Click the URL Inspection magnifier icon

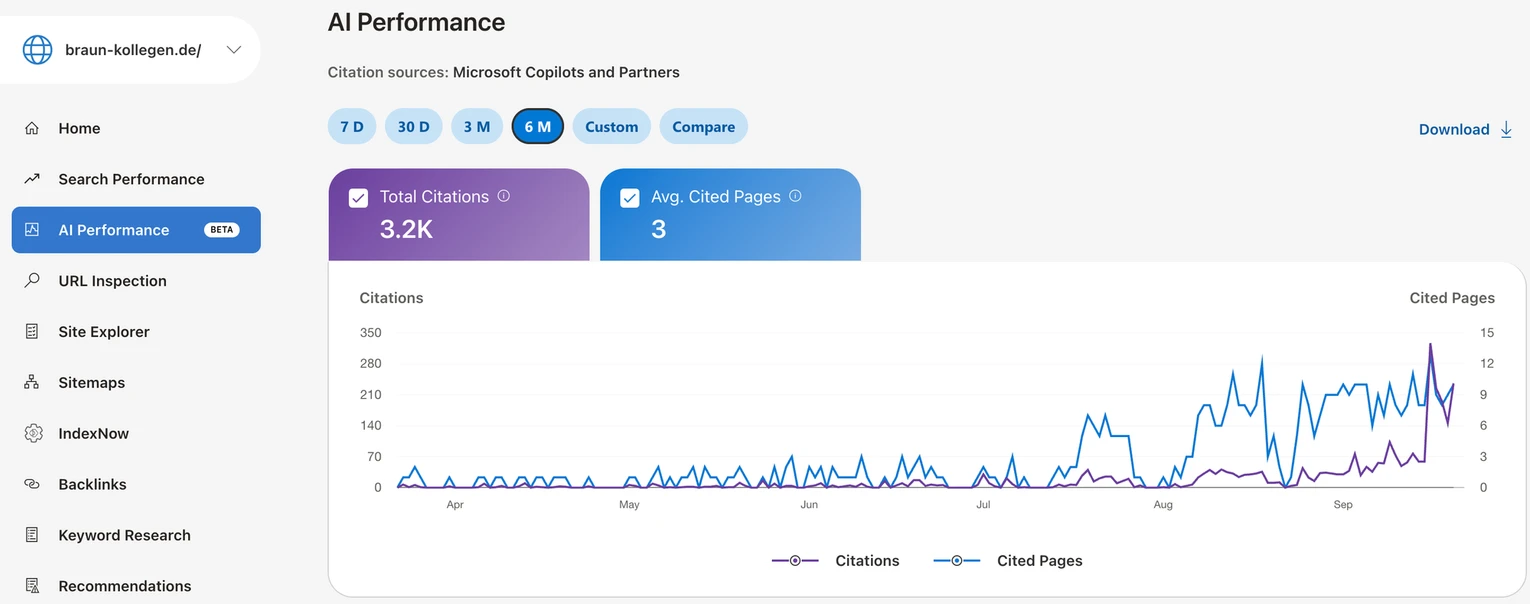click(x=32, y=281)
